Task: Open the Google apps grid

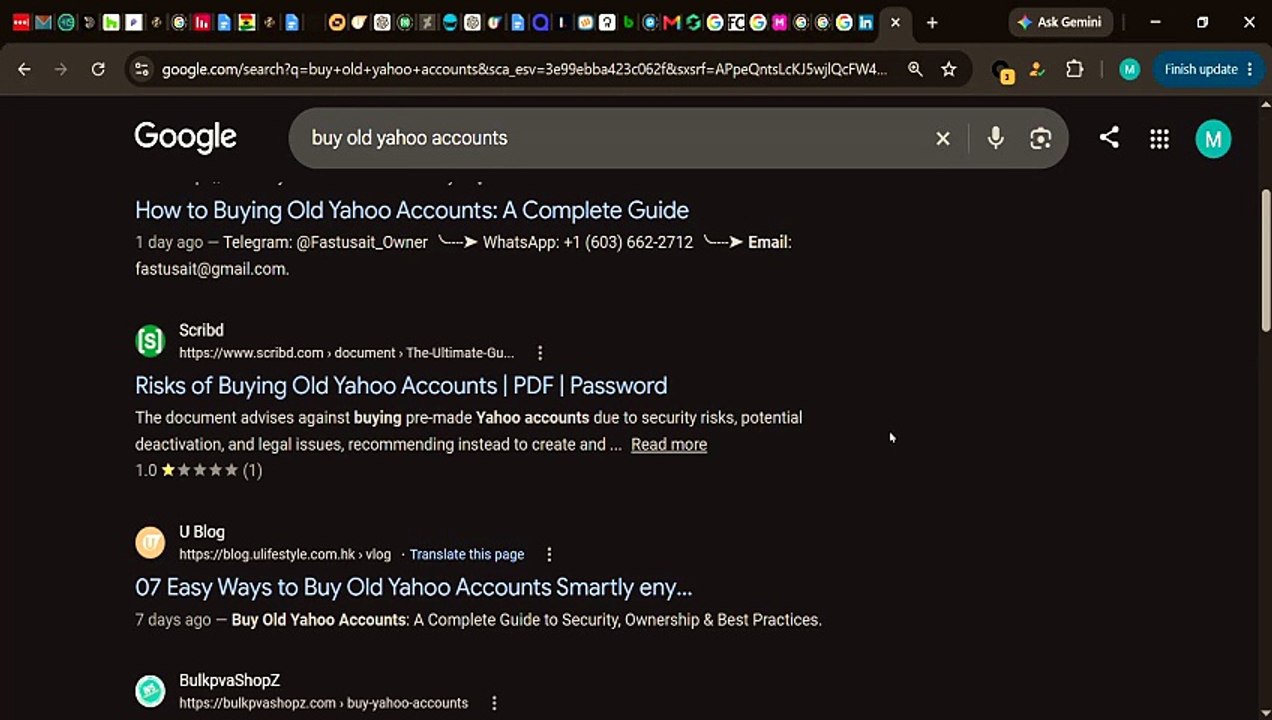Action: [x=1159, y=139]
